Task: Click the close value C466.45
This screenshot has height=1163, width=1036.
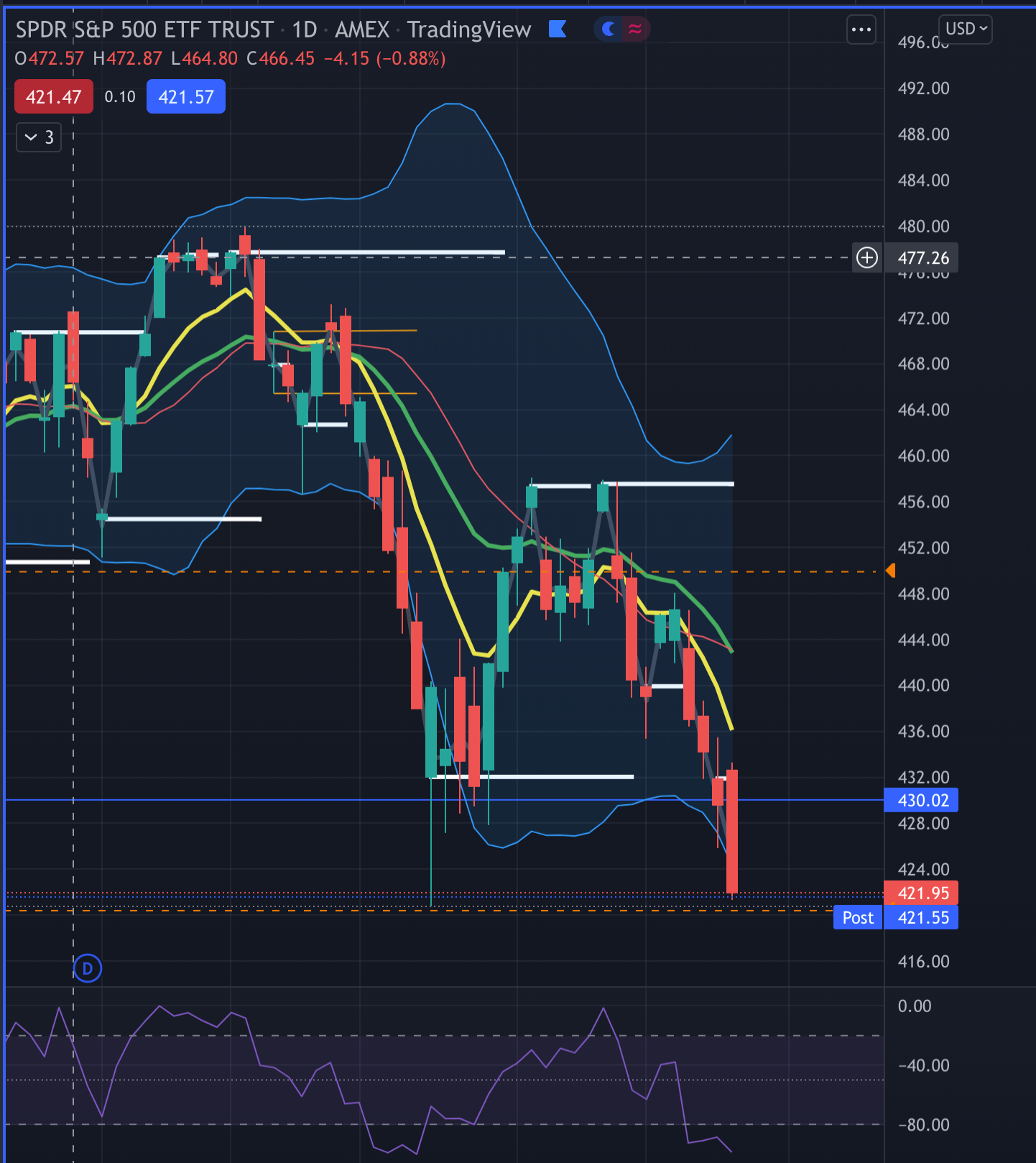Action: (280, 59)
